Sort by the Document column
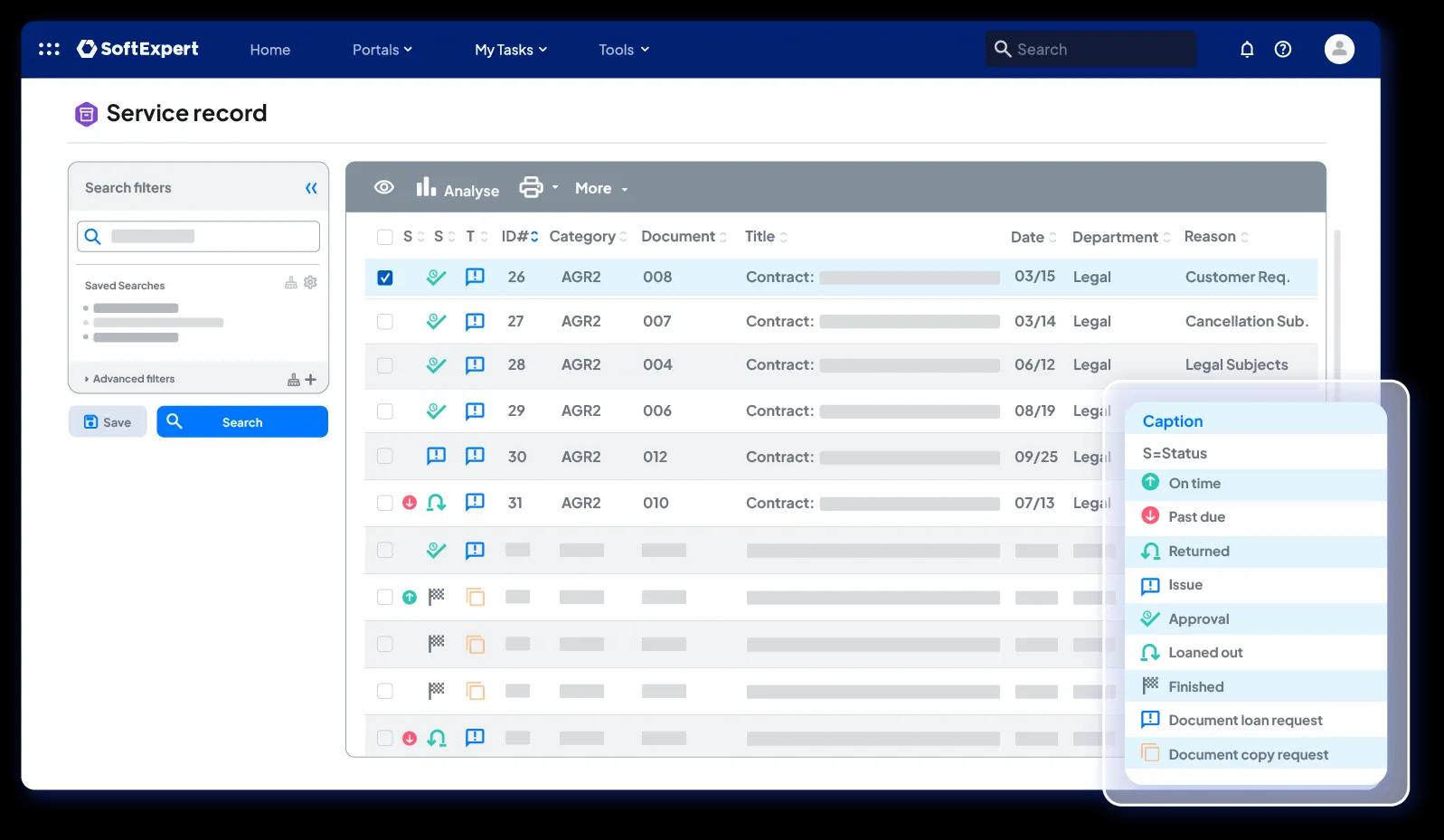This screenshot has width=1444, height=840. point(684,236)
